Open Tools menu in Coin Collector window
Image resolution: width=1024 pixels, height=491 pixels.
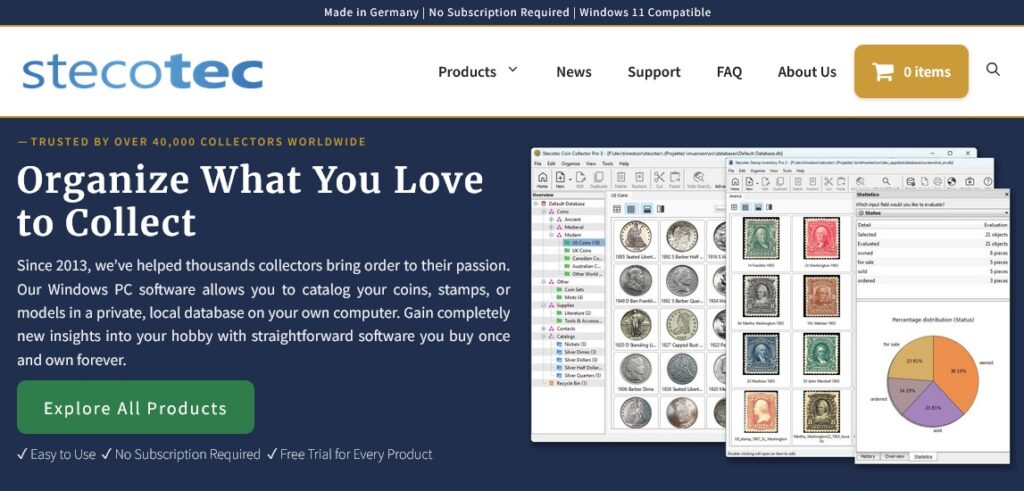point(607,163)
